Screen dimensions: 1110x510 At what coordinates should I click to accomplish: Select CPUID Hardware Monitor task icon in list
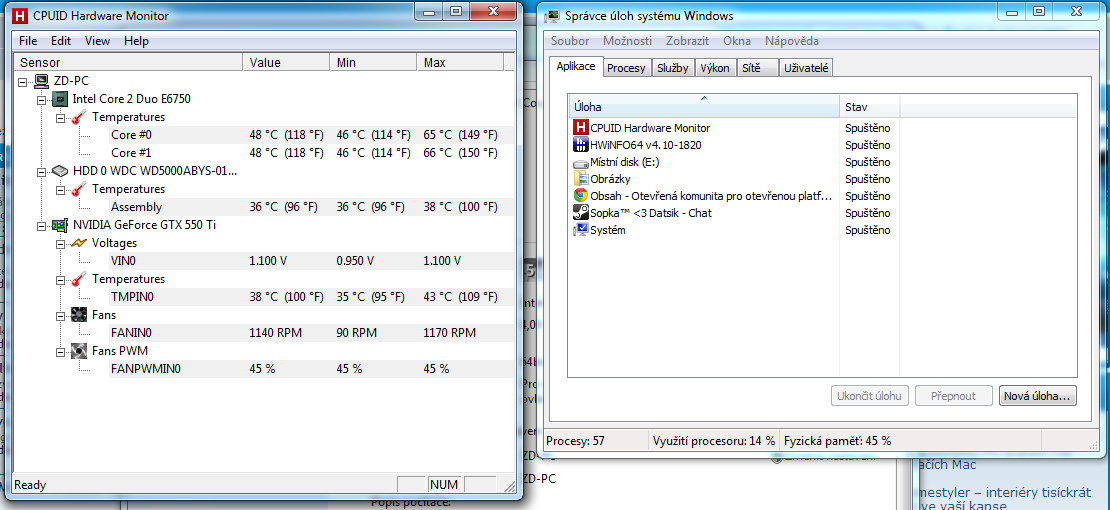[580, 128]
